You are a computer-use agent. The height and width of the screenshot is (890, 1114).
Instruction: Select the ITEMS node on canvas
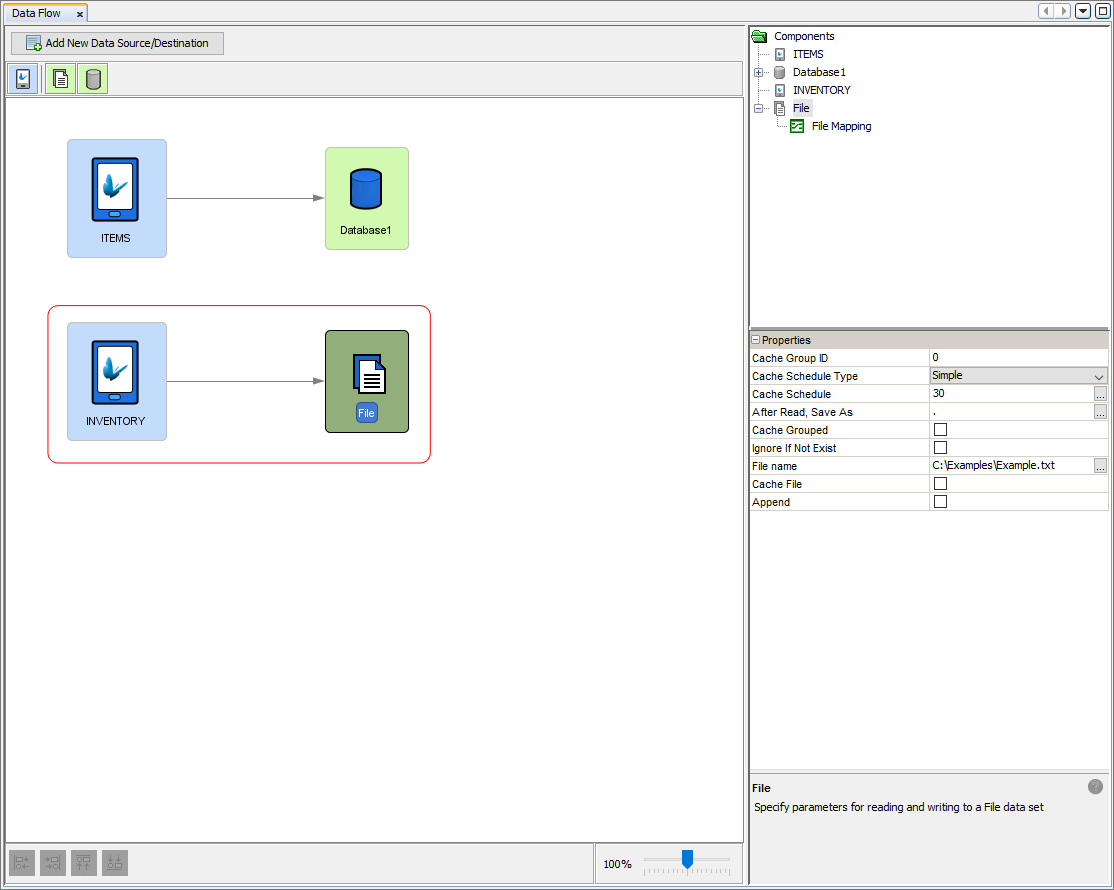coord(116,197)
